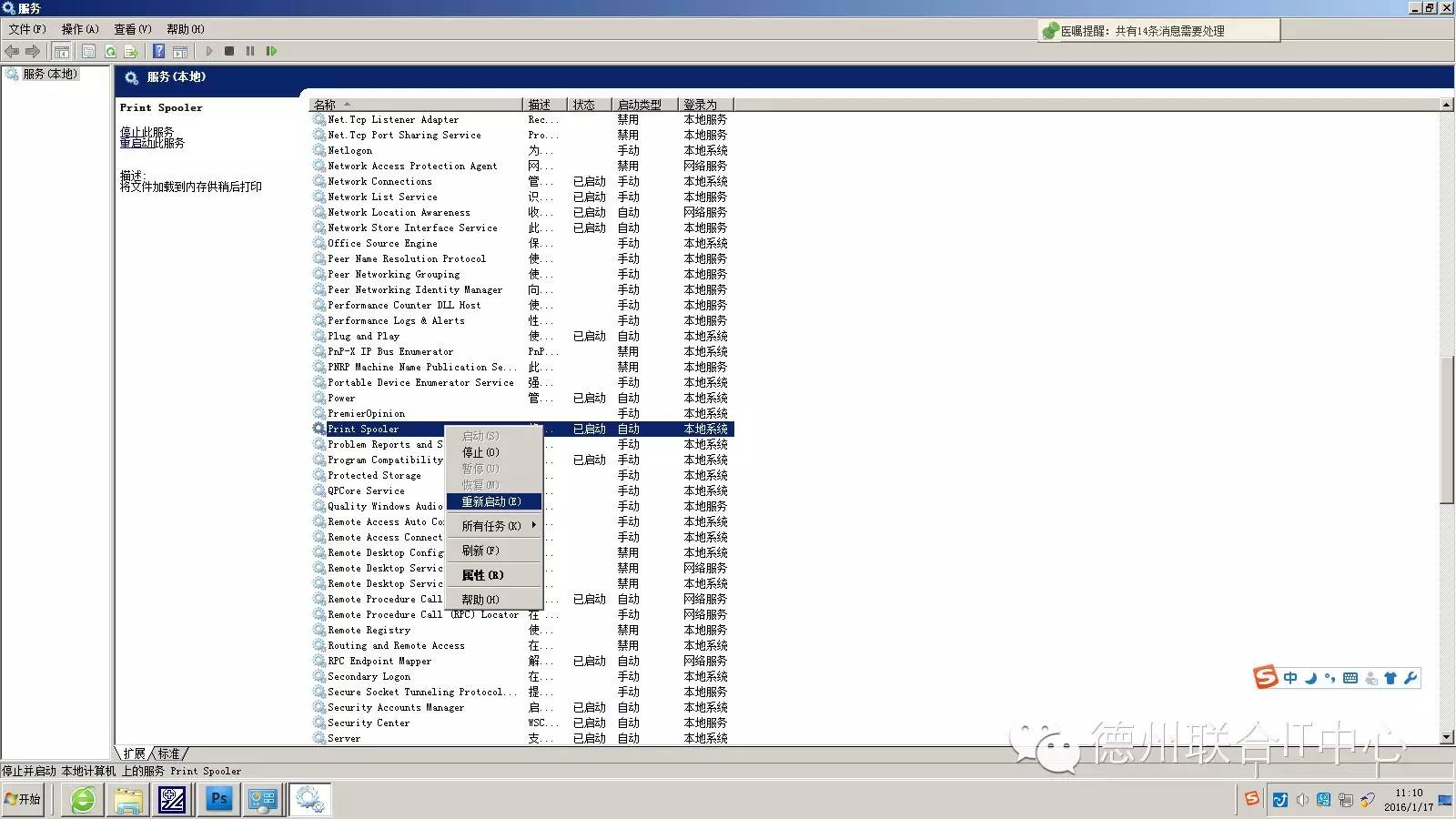Open the soft keyboard icon on the IME bar

1350,678
